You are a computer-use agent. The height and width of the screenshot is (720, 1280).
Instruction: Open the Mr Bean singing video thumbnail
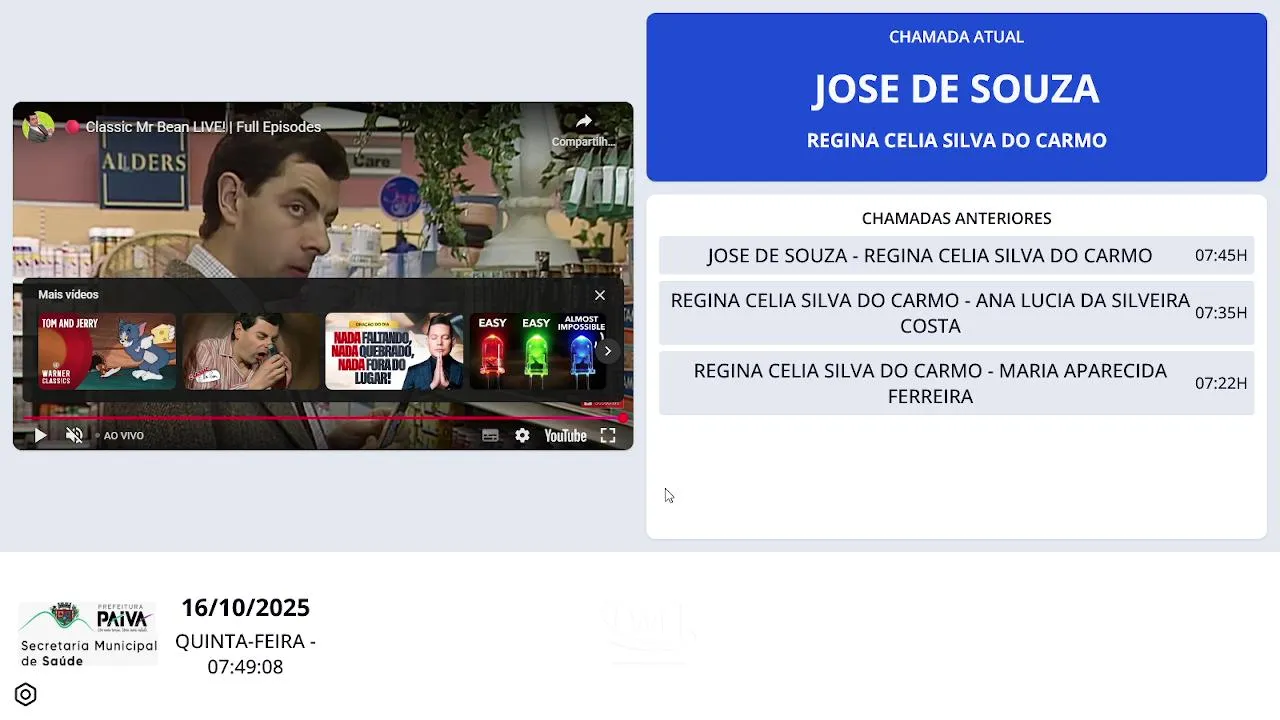click(x=250, y=351)
